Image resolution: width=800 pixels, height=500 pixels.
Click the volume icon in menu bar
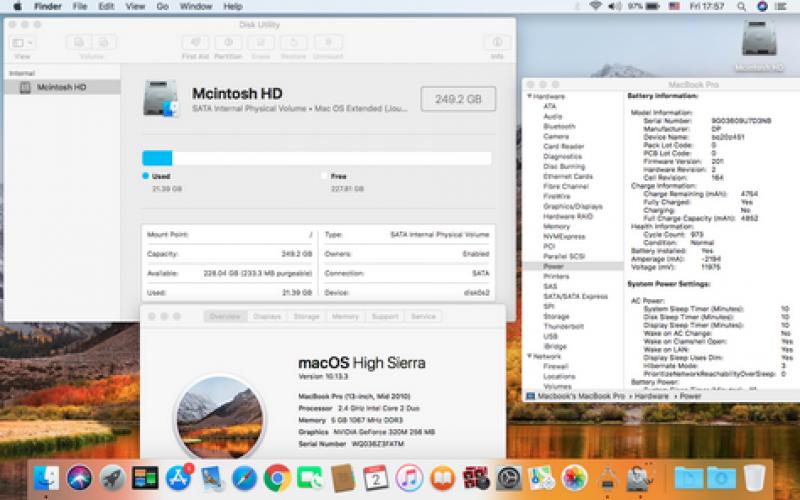[x=614, y=7]
